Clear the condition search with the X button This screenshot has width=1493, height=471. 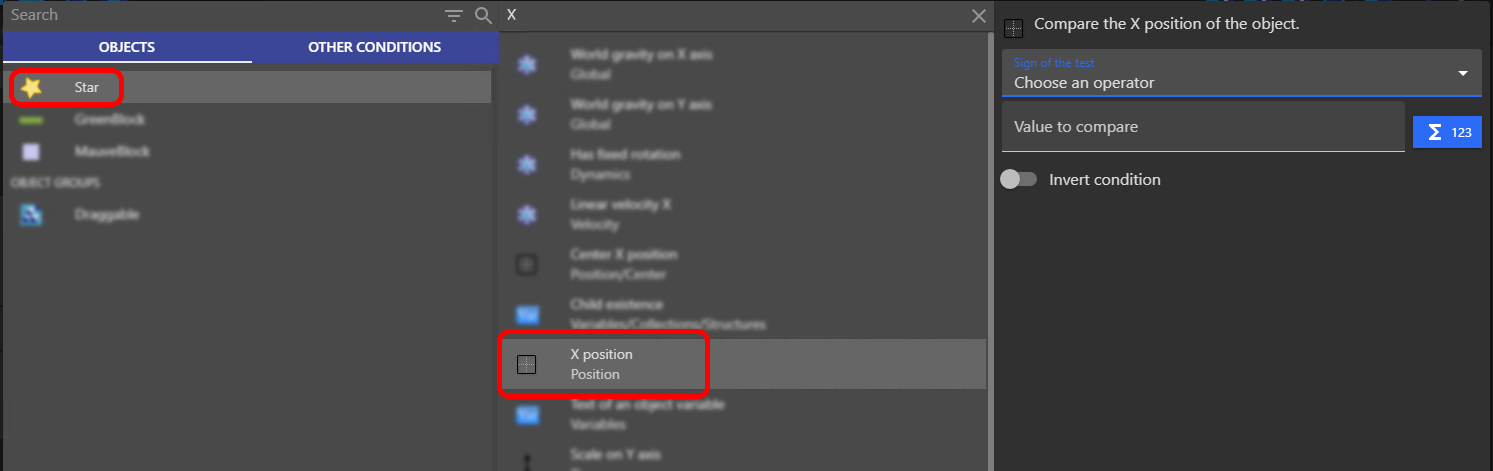(978, 16)
